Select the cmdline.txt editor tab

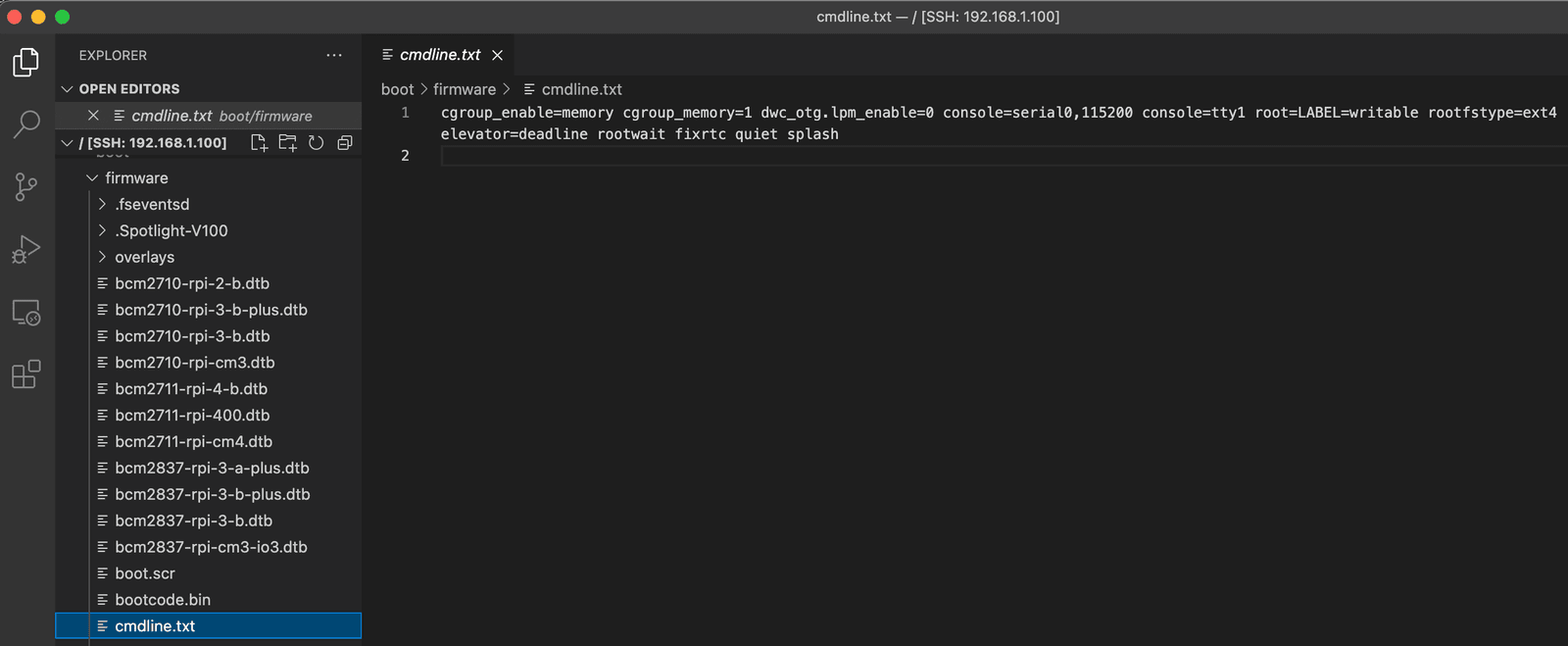(x=439, y=56)
